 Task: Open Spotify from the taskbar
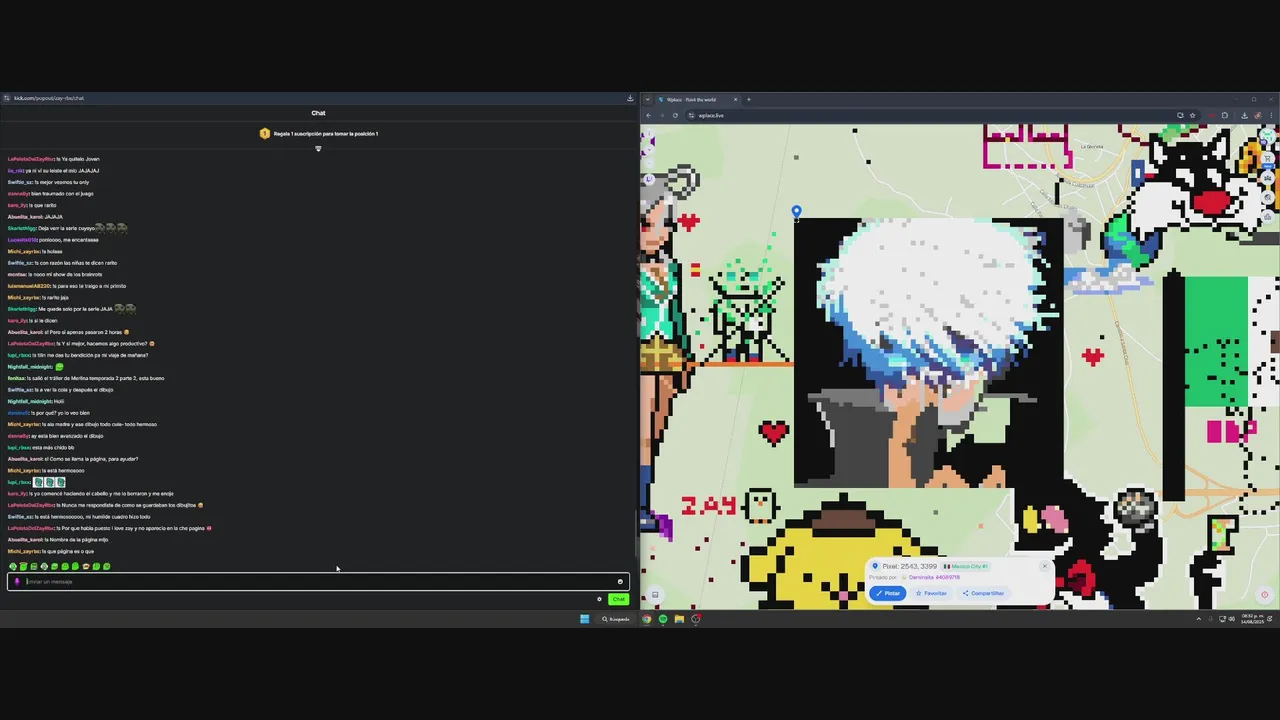click(662, 619)
